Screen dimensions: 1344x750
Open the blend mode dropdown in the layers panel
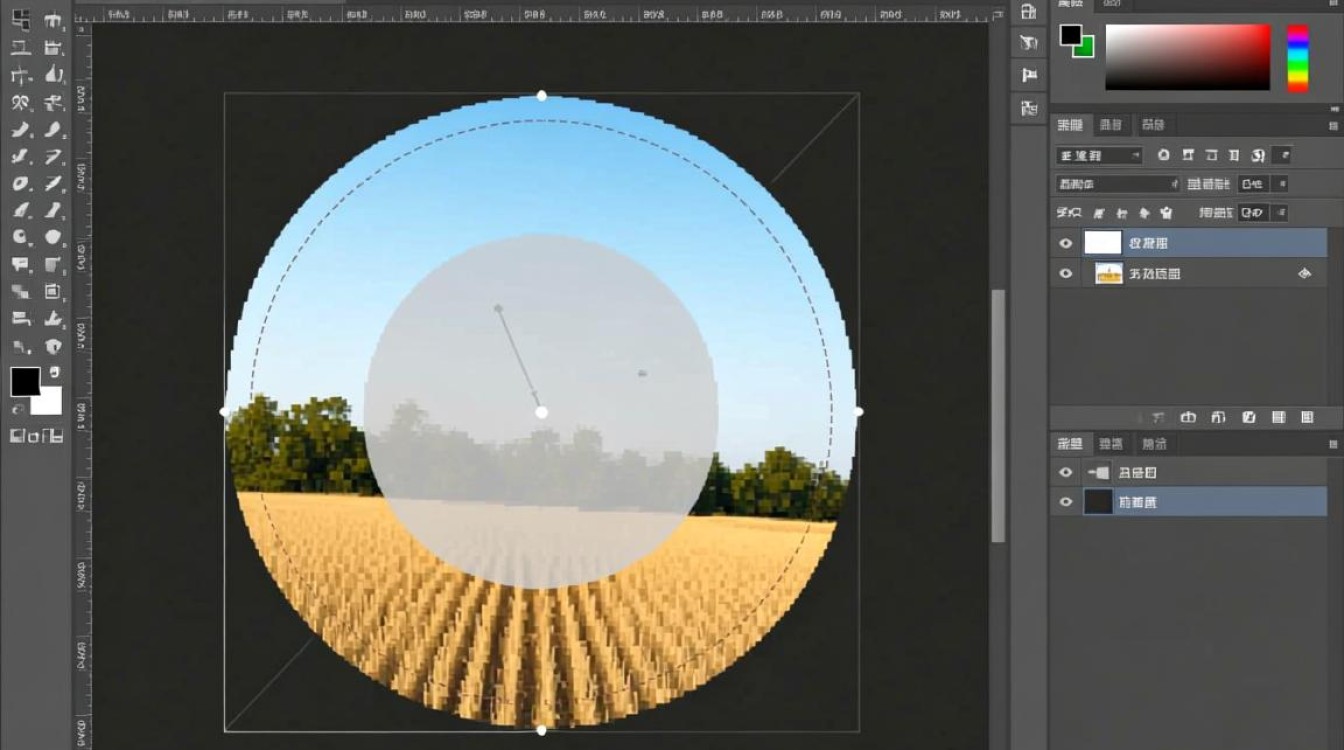(x=1117, y=184)
